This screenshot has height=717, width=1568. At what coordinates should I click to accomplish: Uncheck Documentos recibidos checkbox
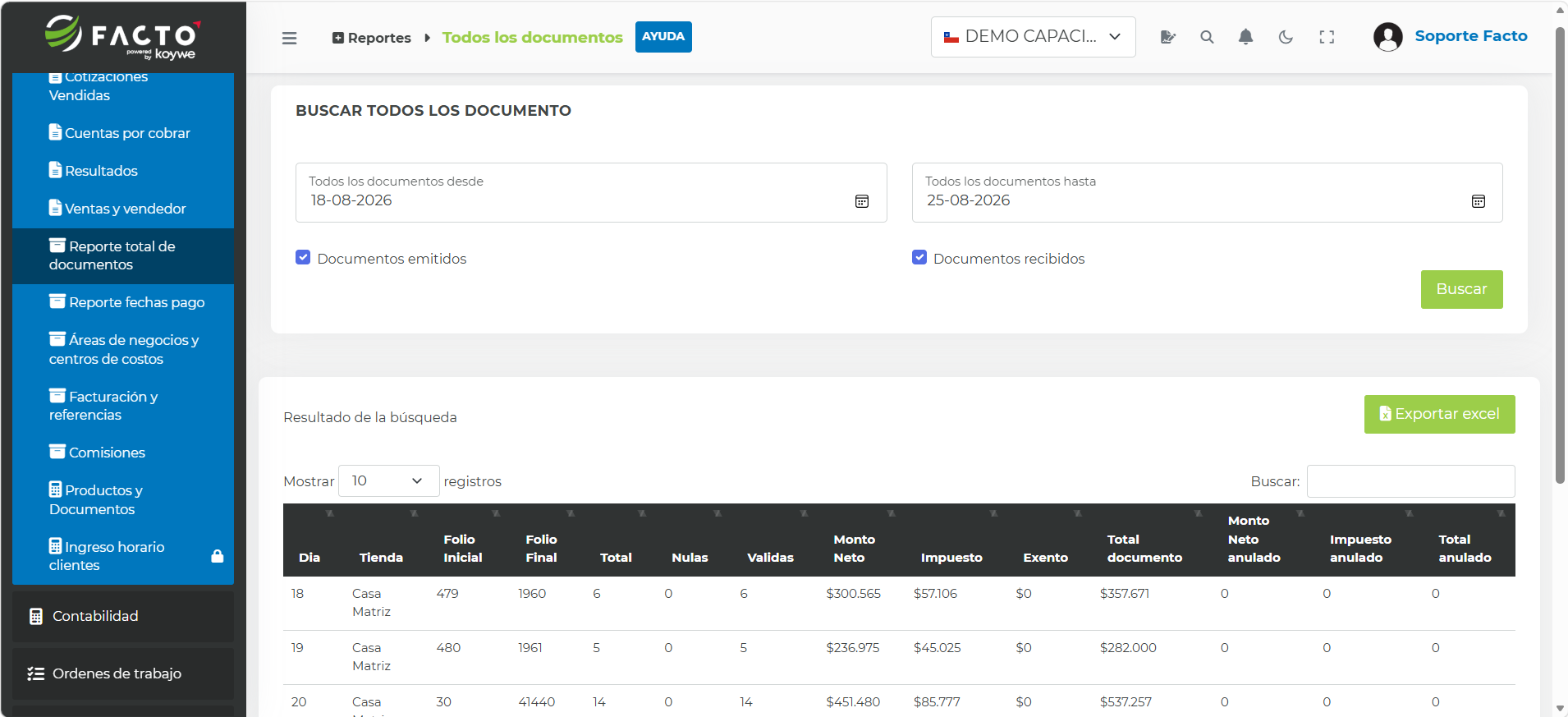[x=919, y=258]
